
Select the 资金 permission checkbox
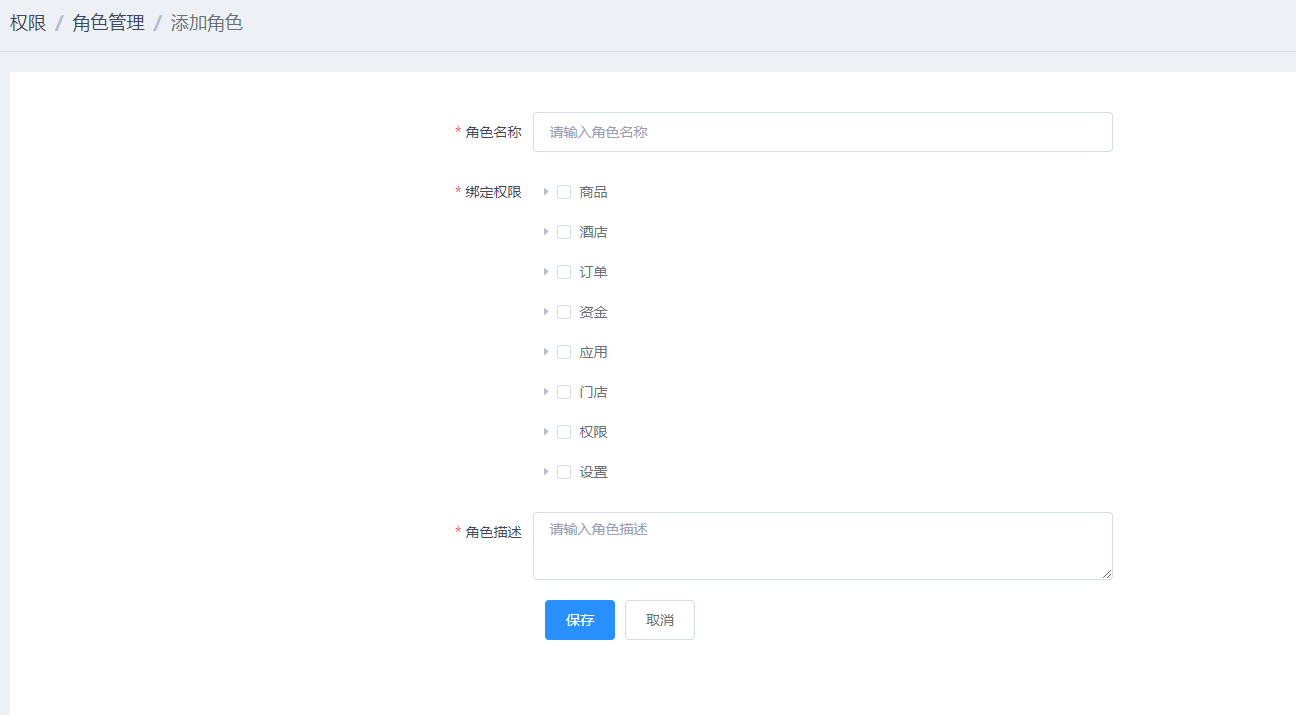tap(564, 312)
